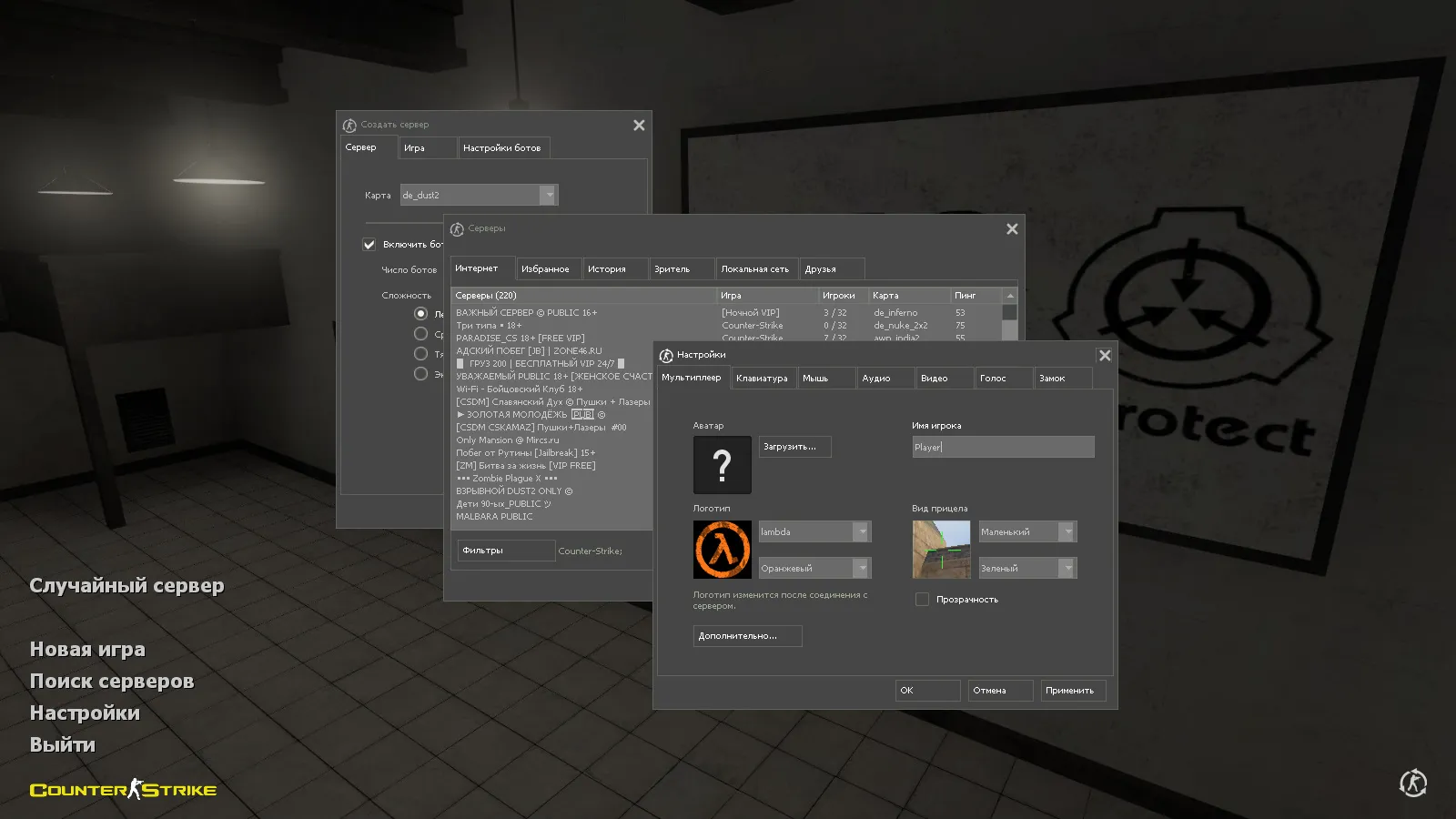Switch to the Избранное server tab
Image resolution: width=1456 pixels, height=819 pixels.
coord(548,268)
